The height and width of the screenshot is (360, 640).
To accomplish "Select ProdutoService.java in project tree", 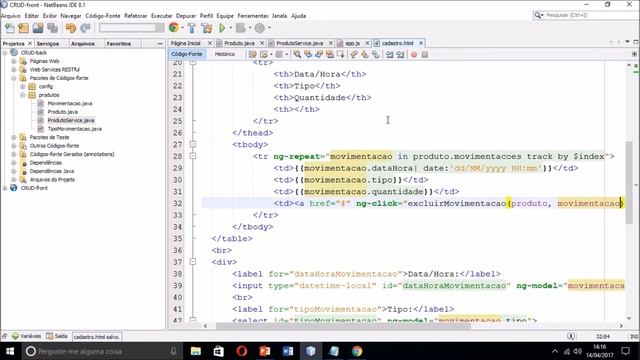I will (x=71, y=120).
